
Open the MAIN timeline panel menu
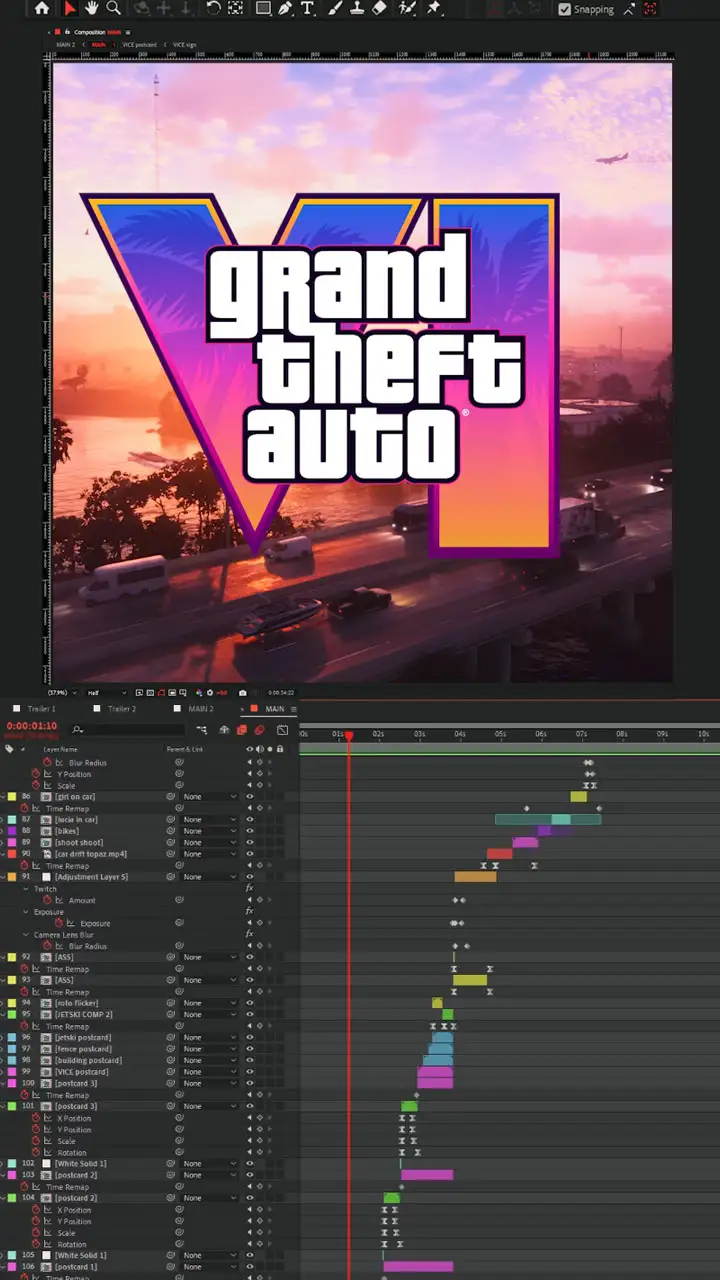click(x=293, y=709)
